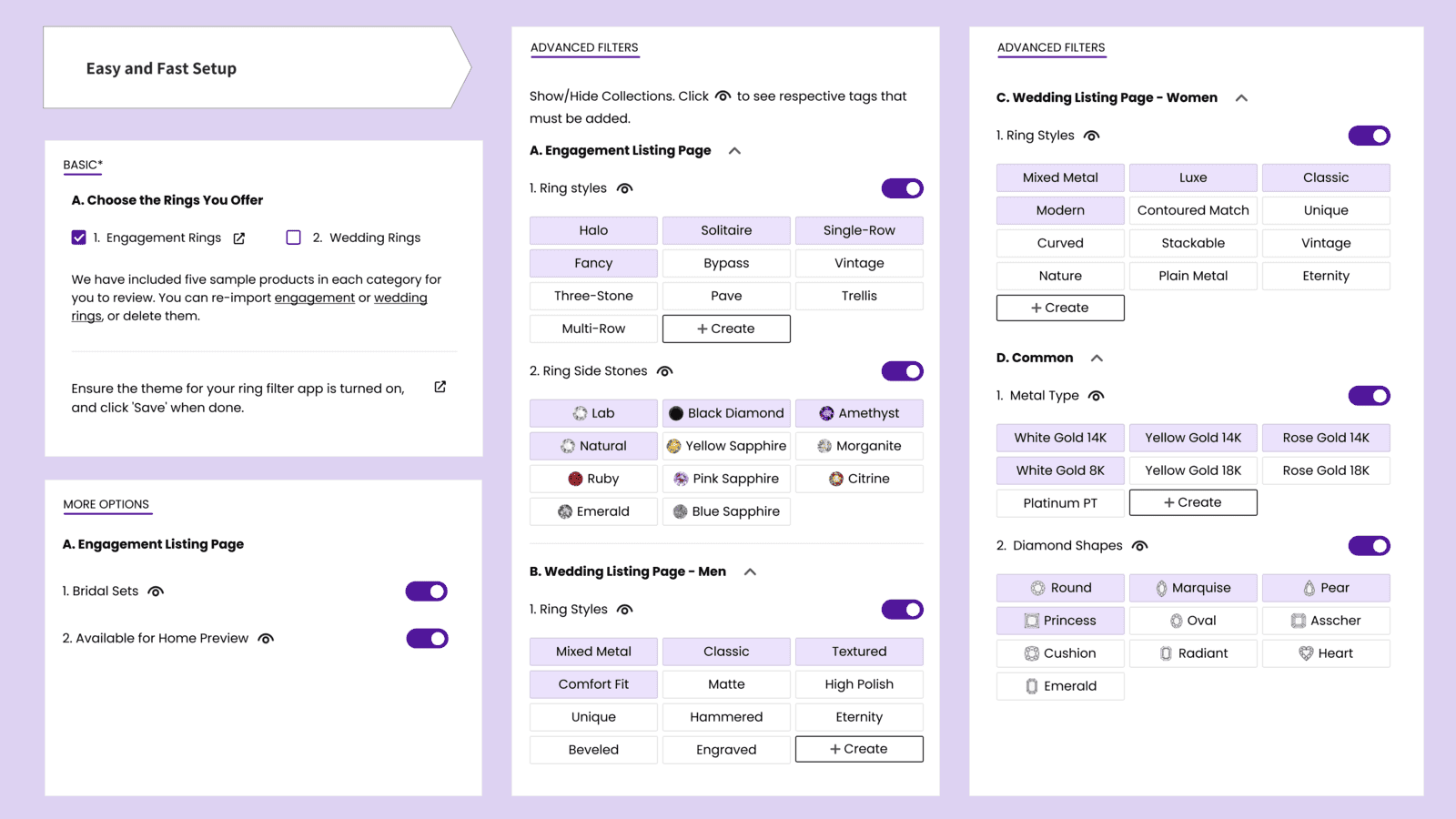This screenshot has width=1456, height=819.
Task: Click the re-import engagement link
Action: point(314,298)
